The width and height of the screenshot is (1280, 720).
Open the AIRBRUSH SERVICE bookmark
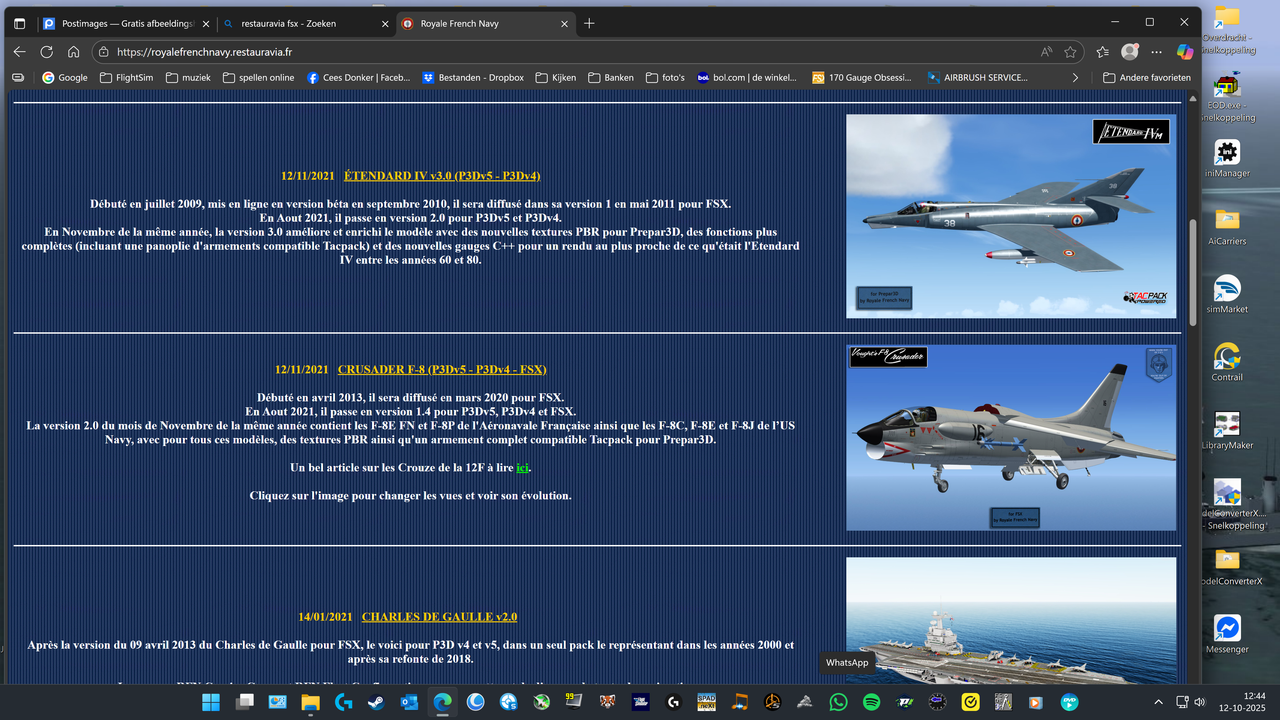click(978, 77)
